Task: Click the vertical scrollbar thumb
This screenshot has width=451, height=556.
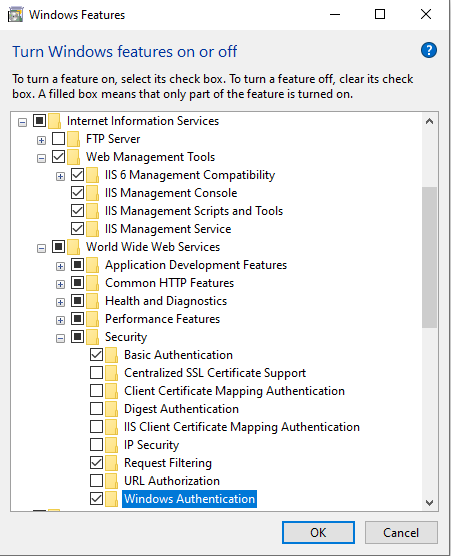Action: pyautogui.click(x=429, y=257)
